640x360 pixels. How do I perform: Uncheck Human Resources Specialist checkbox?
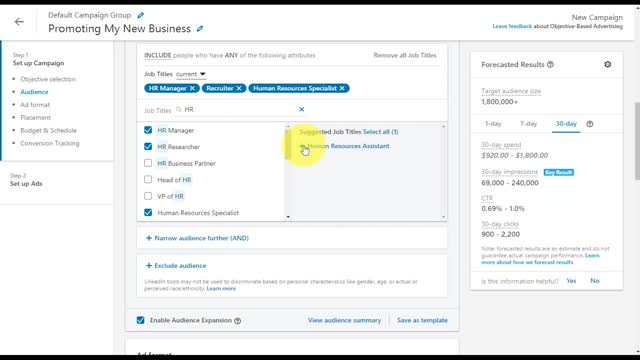tap(148, 212)
